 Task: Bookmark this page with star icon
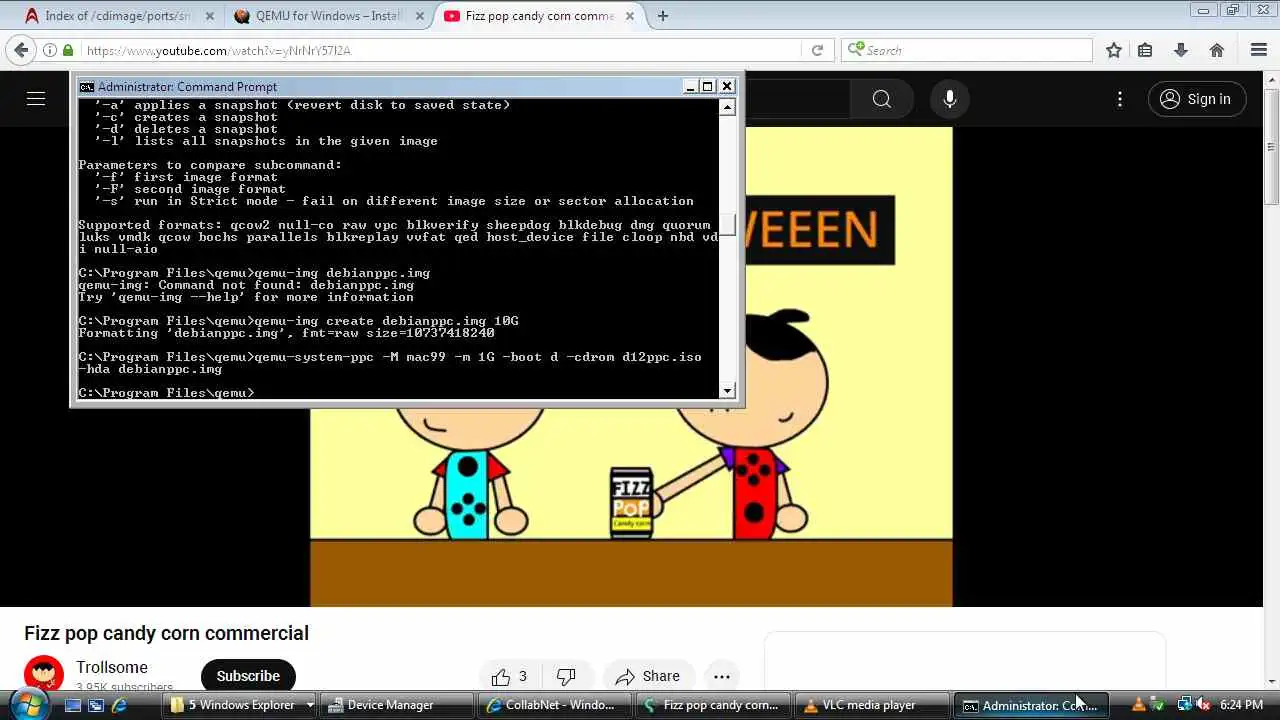point(1114,50)
